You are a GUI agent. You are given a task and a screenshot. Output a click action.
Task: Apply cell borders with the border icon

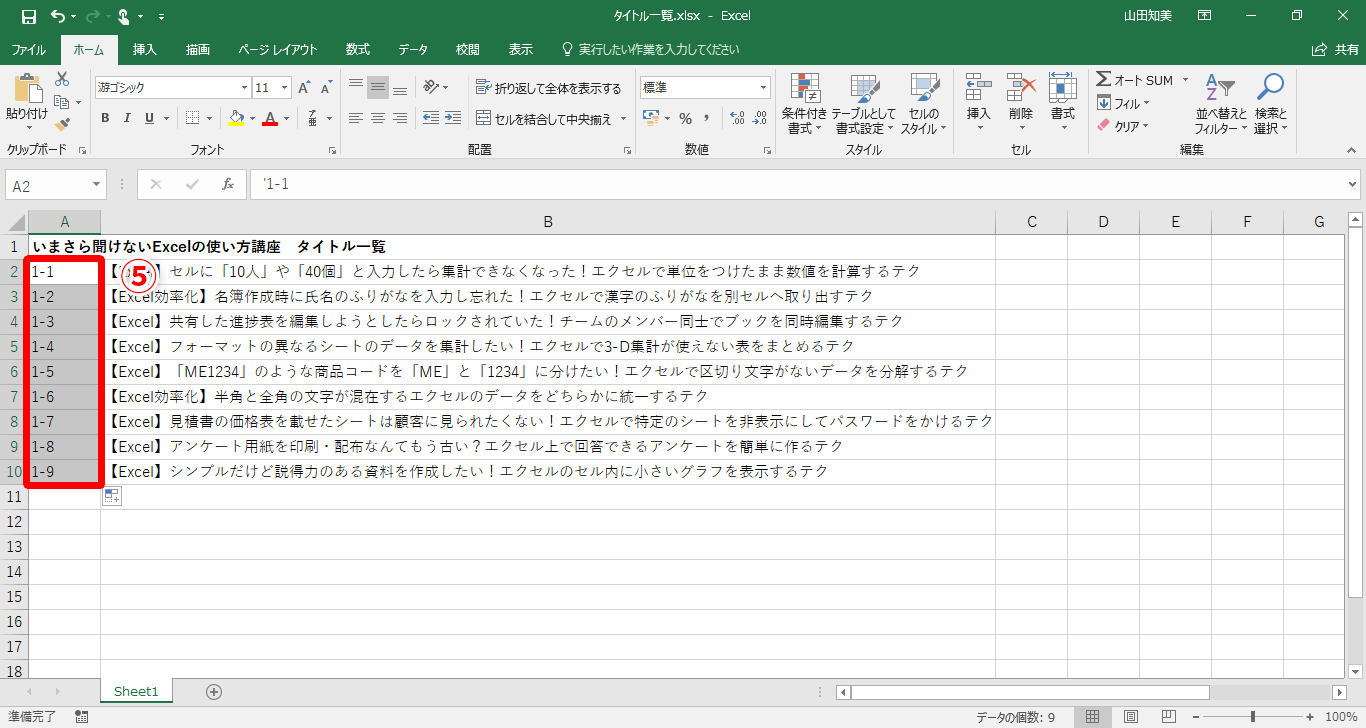[192, 118]
